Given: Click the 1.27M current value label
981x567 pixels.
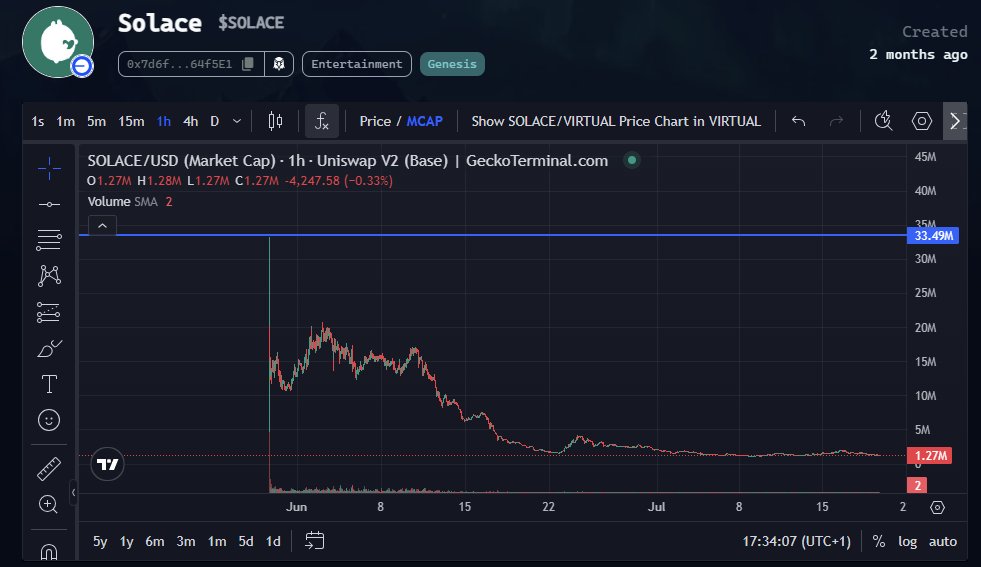Looking at the screenshot, I should click(930, 456).
